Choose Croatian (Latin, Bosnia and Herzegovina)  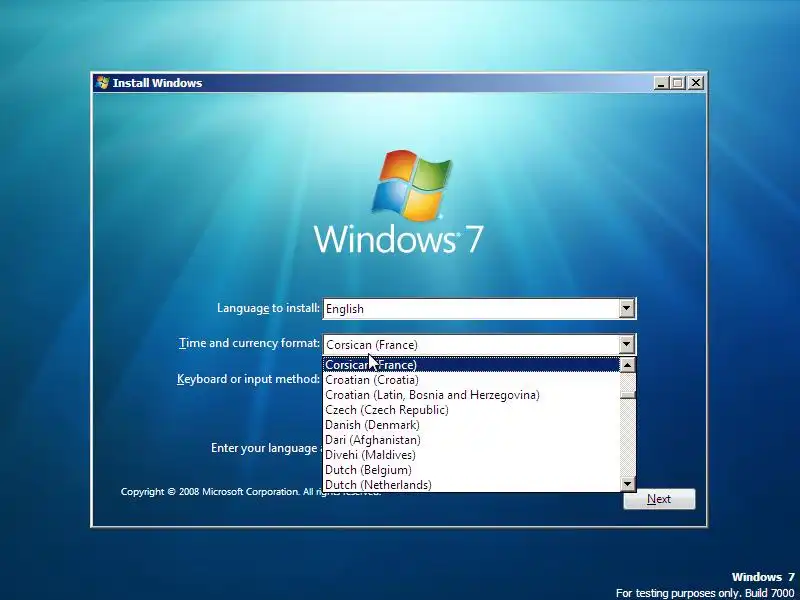click(472, 395)
